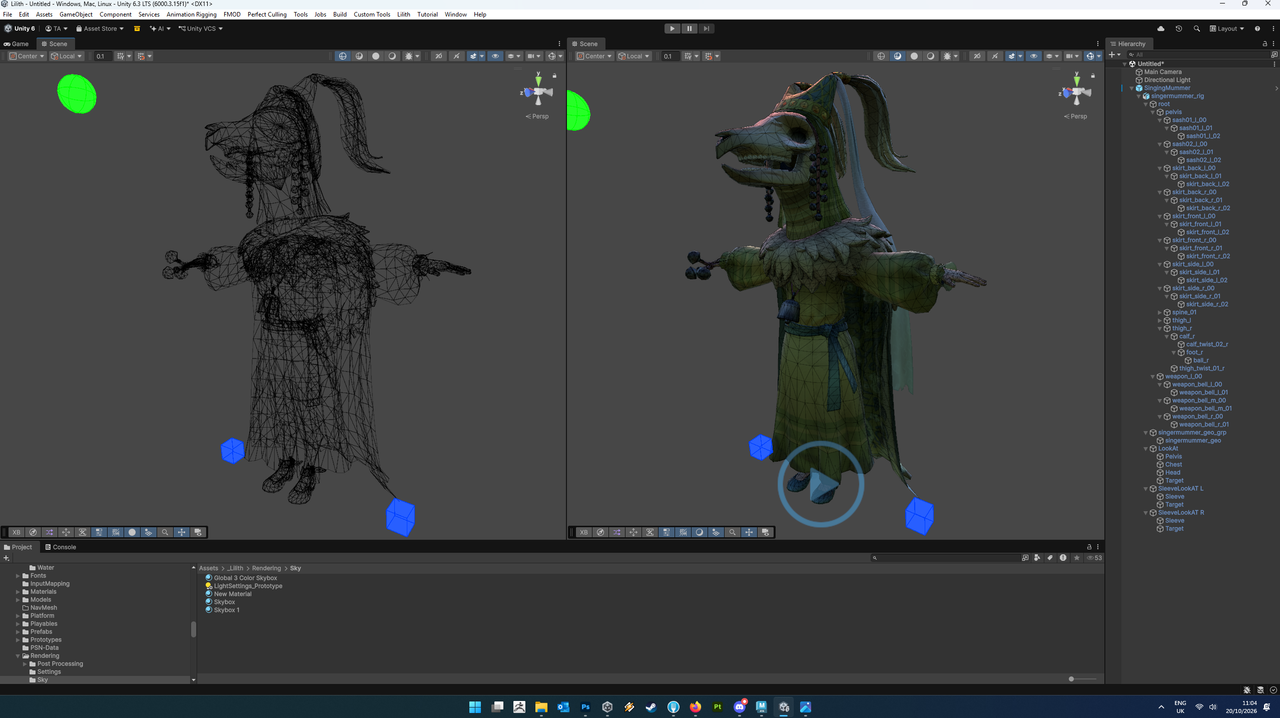Viewport: 1280px width, 718px height.
Task: Select white sphere tool in left Scene toolbar
Action: pyautogui.click(x=132, y=532)
